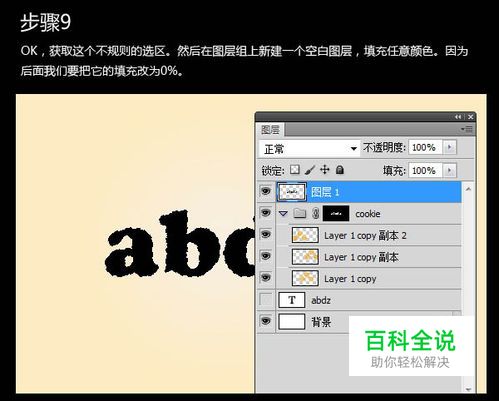Select the text layer T thumbnail for abdz
This screenshot has height=401, width=499.
(292, 300)
